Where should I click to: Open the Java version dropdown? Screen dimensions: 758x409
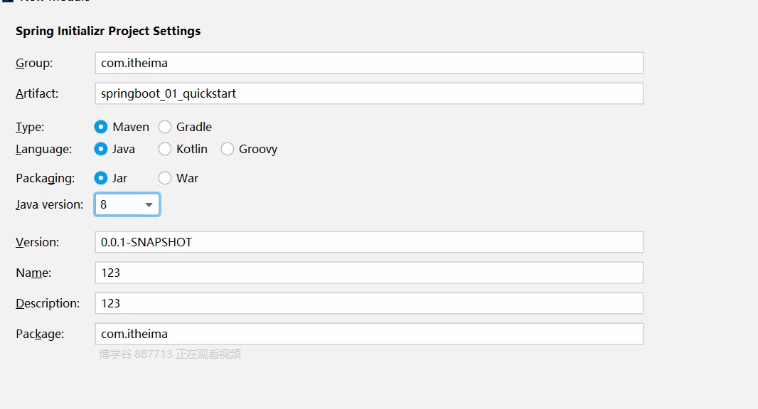coord(127,204)
